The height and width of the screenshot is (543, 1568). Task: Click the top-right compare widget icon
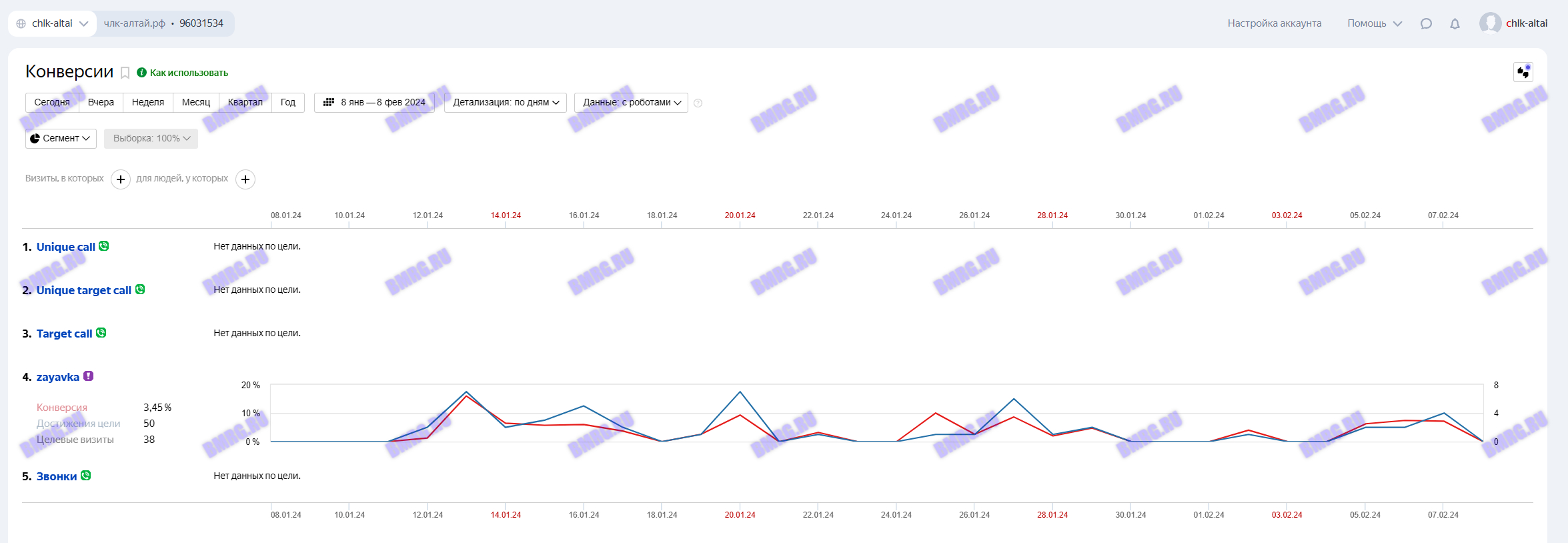point(1523,72)
